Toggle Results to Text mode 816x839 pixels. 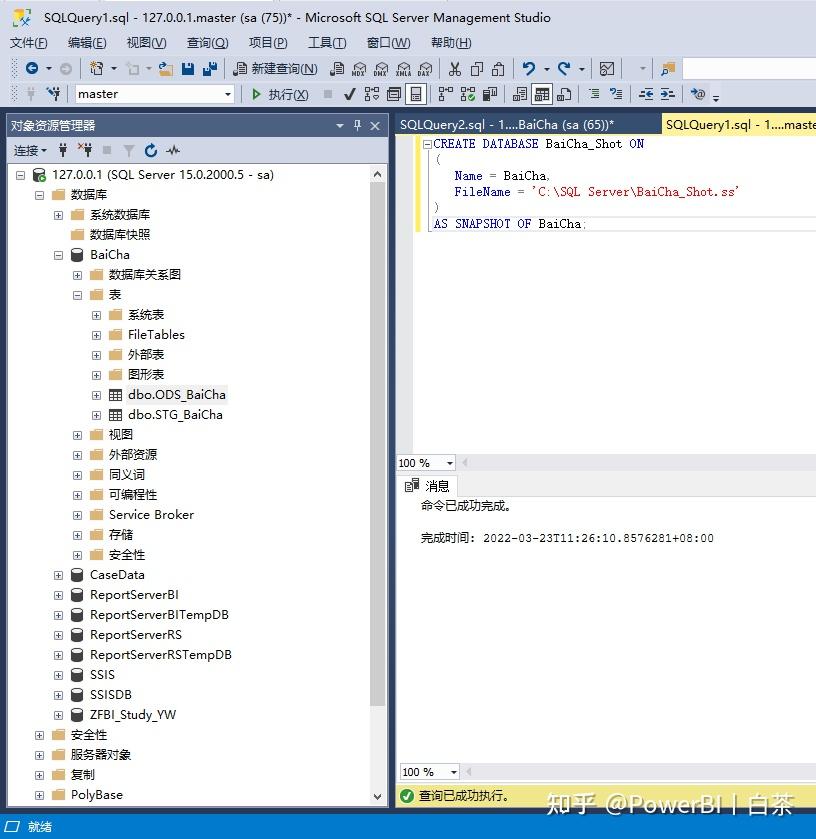pyautogui.click(x=520, y=95)
